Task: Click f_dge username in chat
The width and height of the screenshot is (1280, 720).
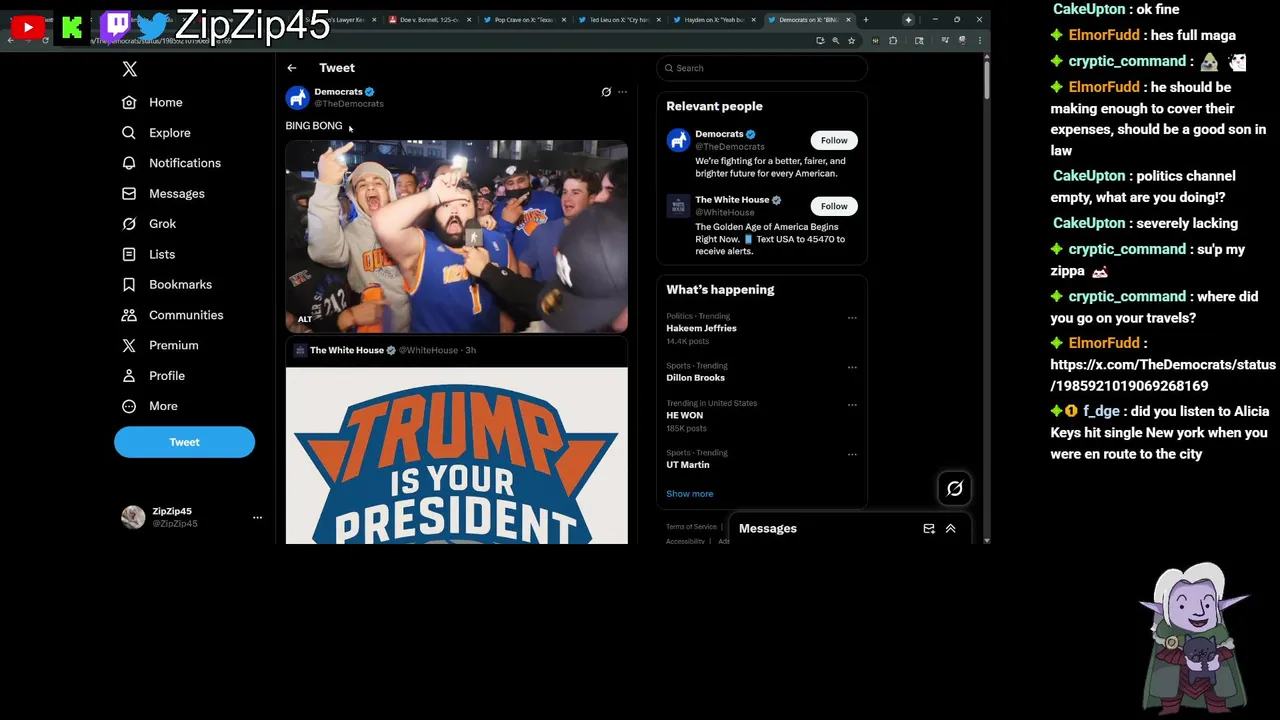Action: (x=1101, y=411)
